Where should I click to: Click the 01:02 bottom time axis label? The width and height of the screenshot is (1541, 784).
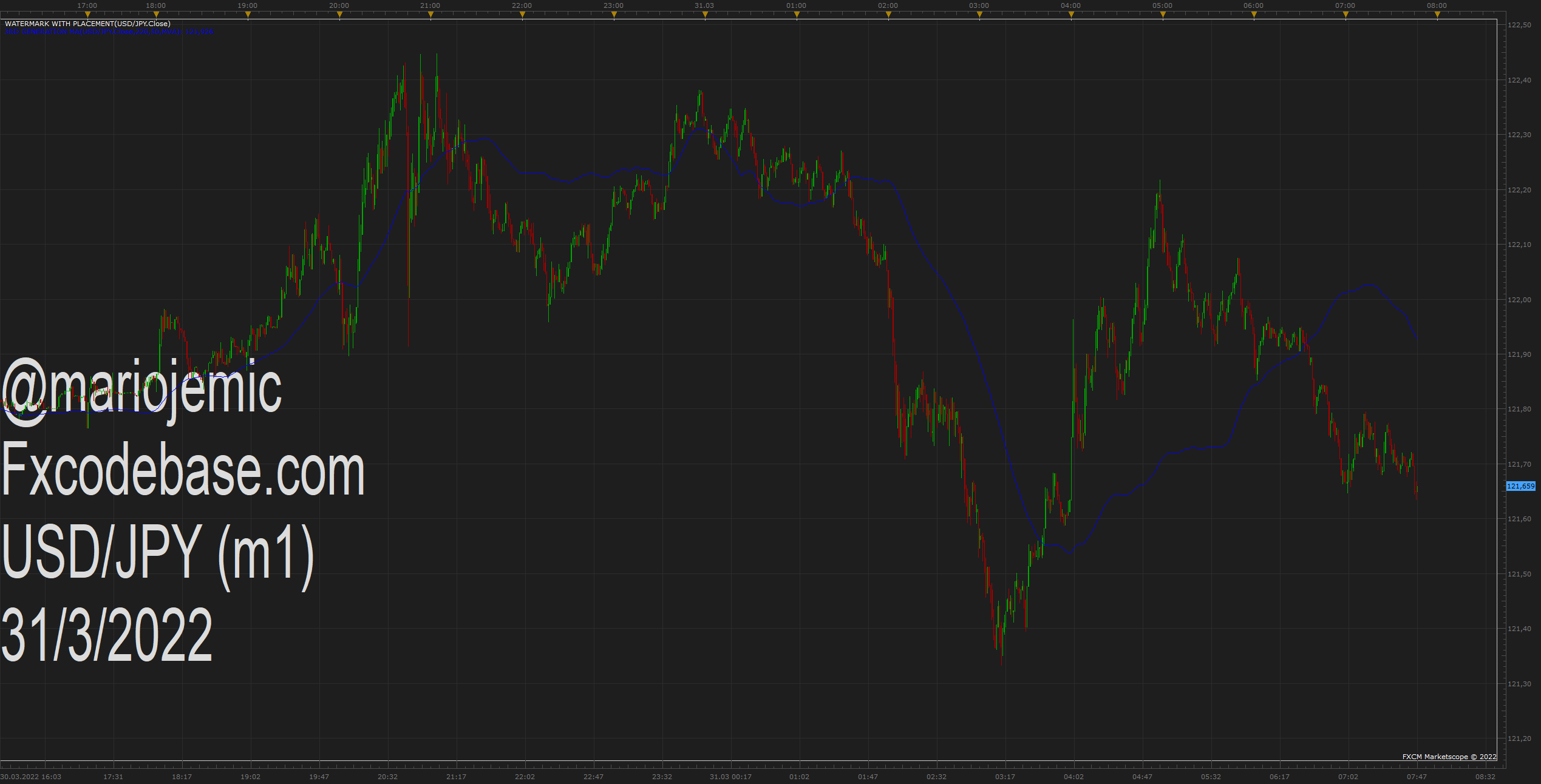pyautogui.click(x=799, y=777)
